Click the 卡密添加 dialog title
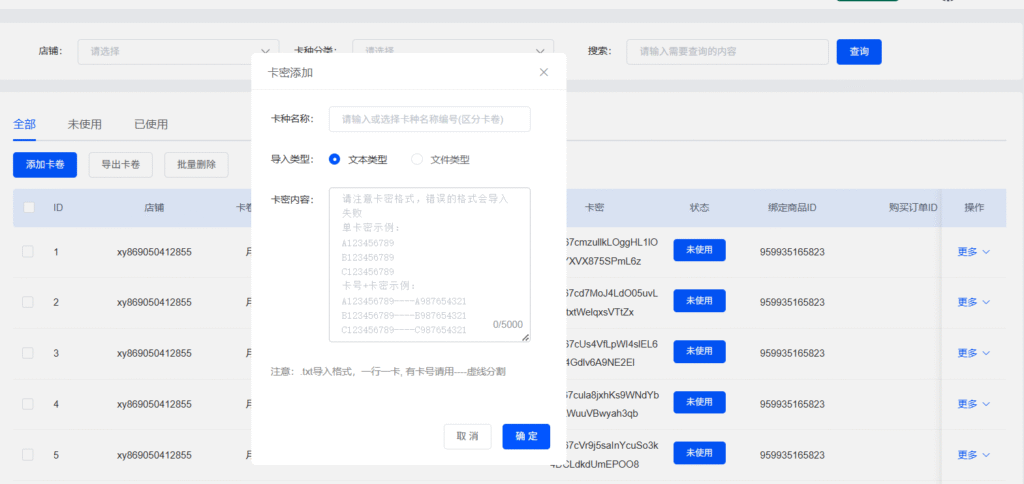Screen dimensions: 1024x484 [x=291, y=73]
